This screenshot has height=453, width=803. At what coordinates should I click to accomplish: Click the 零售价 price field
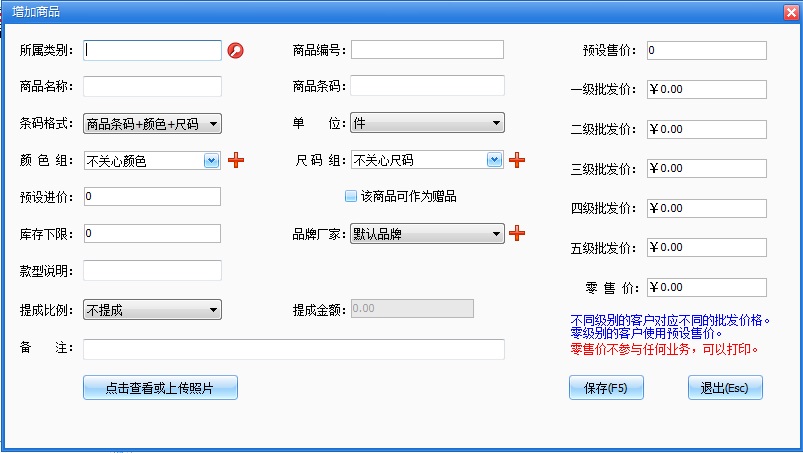coord(706,288)
